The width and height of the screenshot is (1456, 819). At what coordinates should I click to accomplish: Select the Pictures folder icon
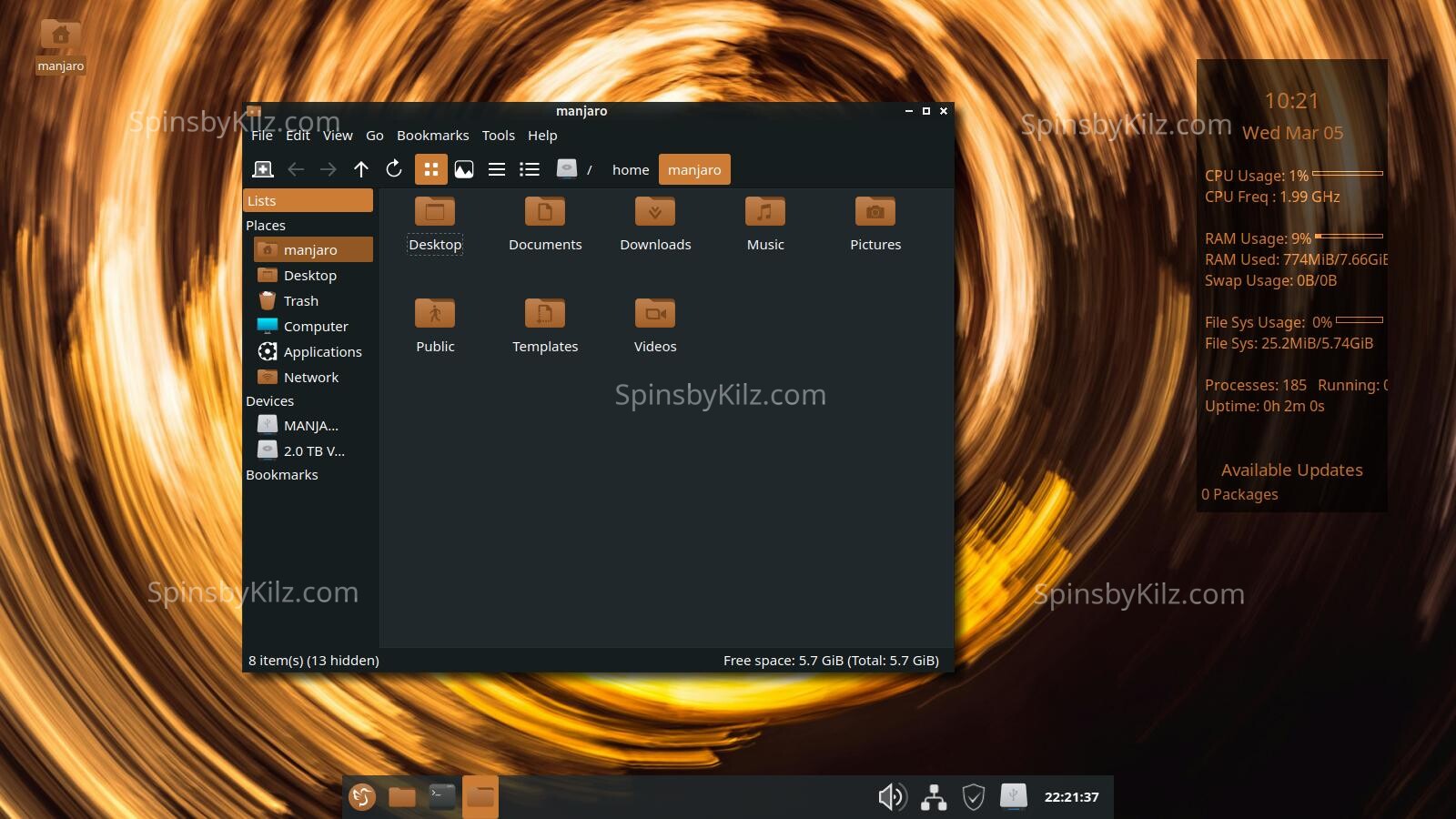[875, 211]
